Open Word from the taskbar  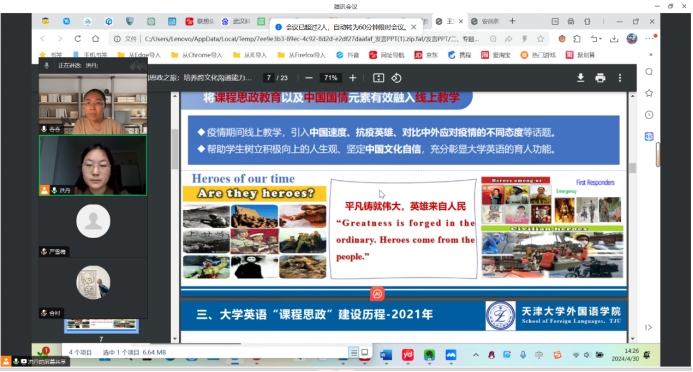pyautogui.click(x=386, y=355)
